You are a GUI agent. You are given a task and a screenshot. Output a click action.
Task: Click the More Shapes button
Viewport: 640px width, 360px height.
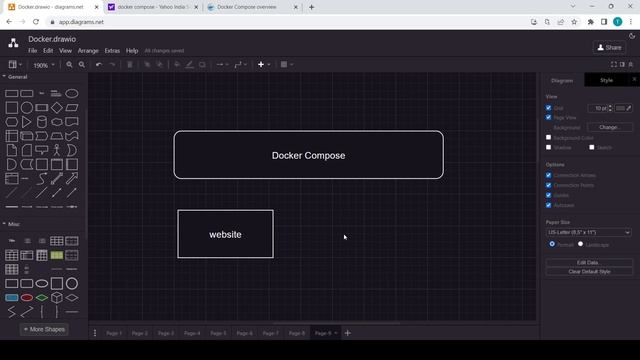(44, 329)
